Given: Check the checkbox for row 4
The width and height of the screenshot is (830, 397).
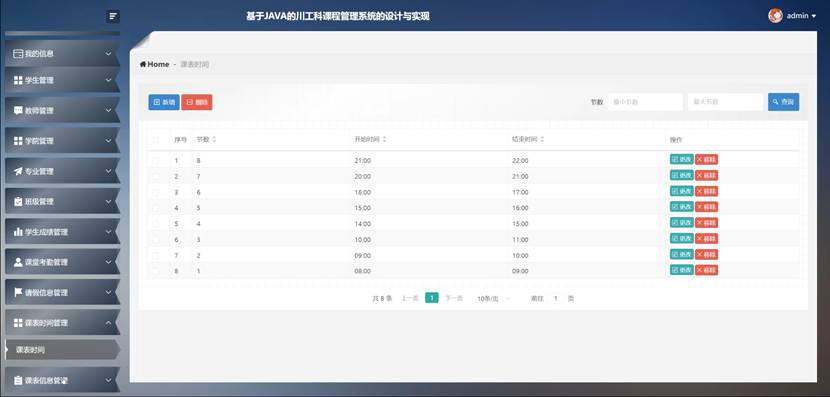Looking at the screenshot, I should 156,208.
